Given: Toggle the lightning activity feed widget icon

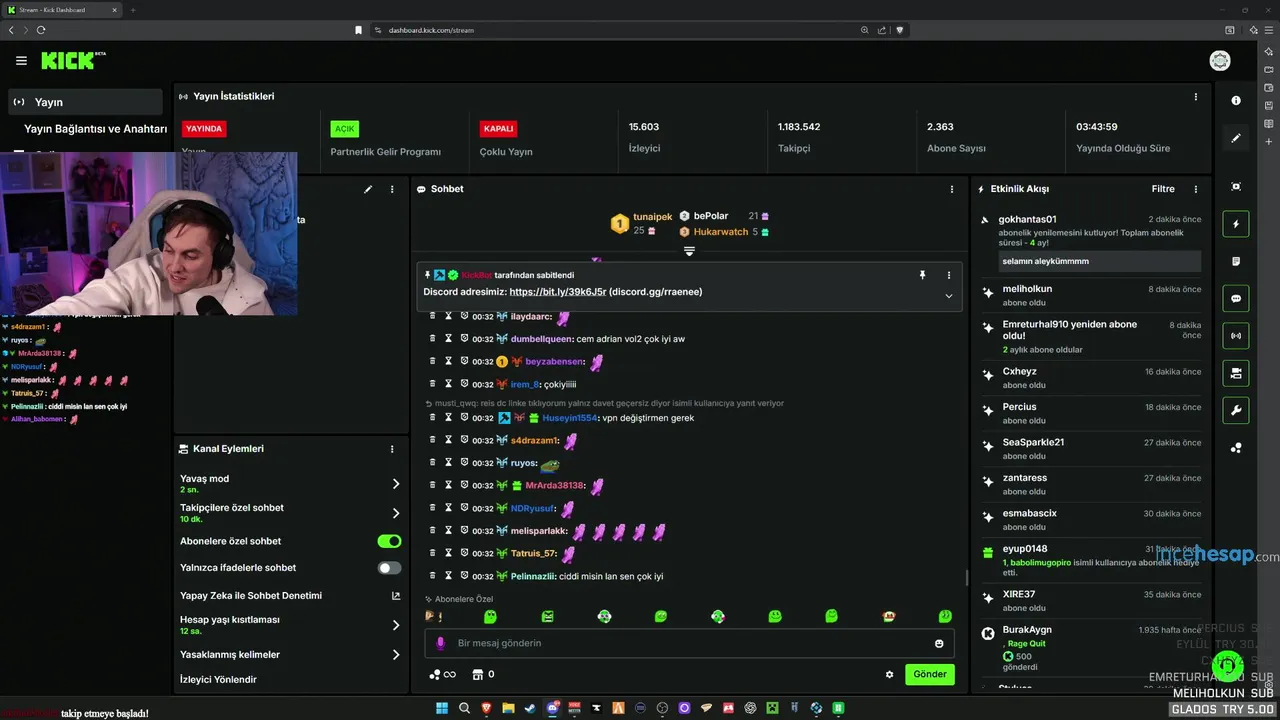Looking at the screenshot, I should (1236, 224).
